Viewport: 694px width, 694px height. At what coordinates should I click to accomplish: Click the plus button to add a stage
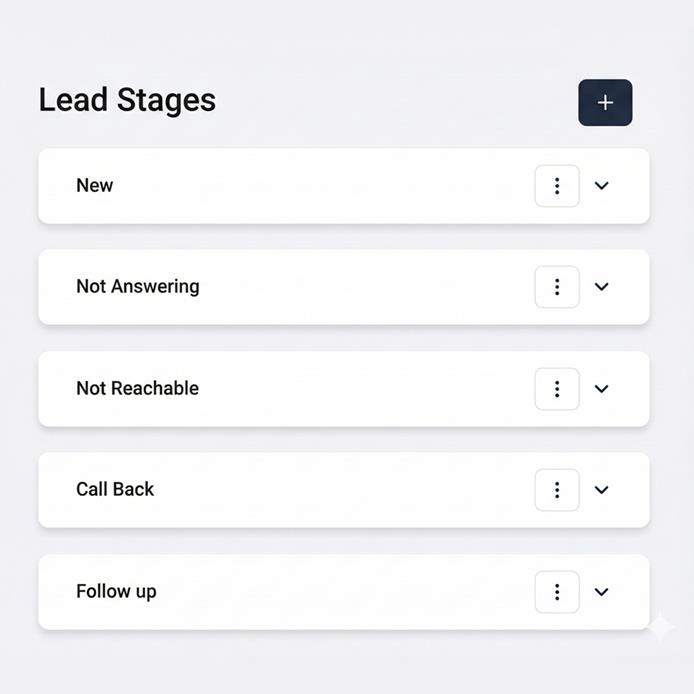tap(605, 103)
